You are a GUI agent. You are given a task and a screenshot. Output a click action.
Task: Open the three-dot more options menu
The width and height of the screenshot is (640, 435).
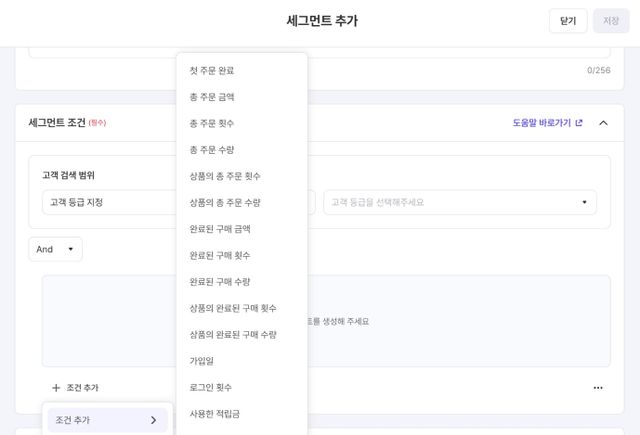pos(598,388)
